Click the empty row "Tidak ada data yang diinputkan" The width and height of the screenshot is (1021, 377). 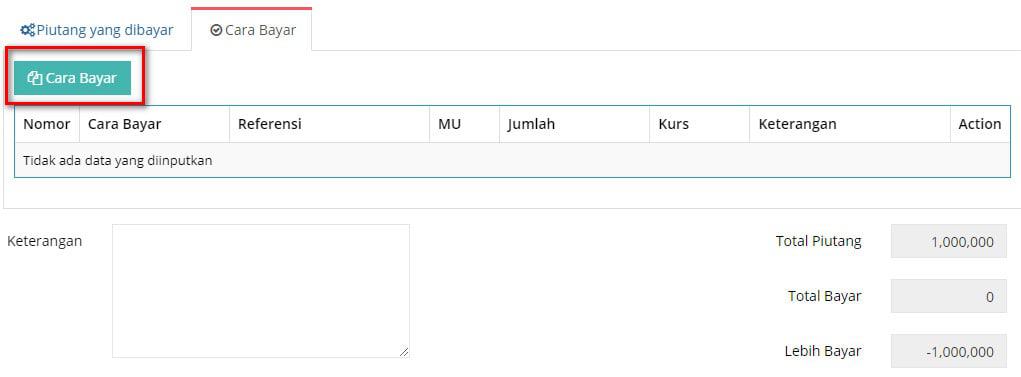pos(512,160)
